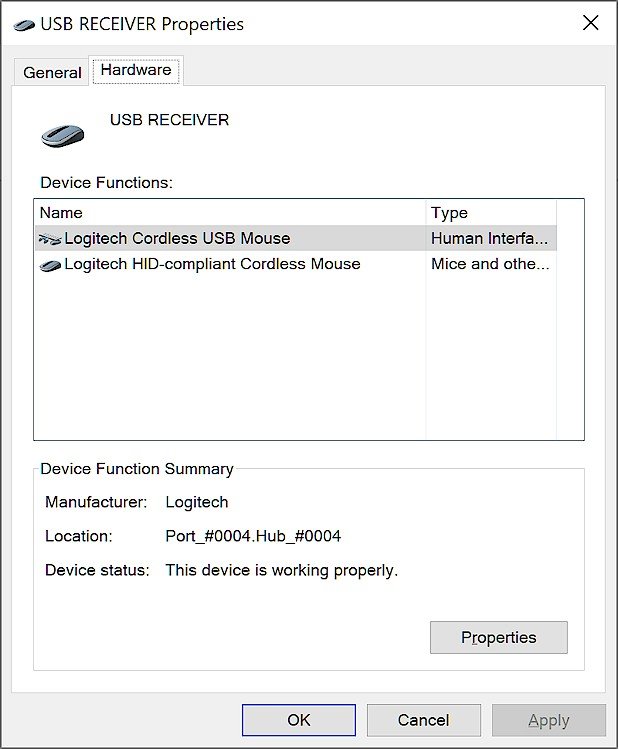Open device Properties button
This screenshot has width=619, height=750.
click(x=498, y=638)
